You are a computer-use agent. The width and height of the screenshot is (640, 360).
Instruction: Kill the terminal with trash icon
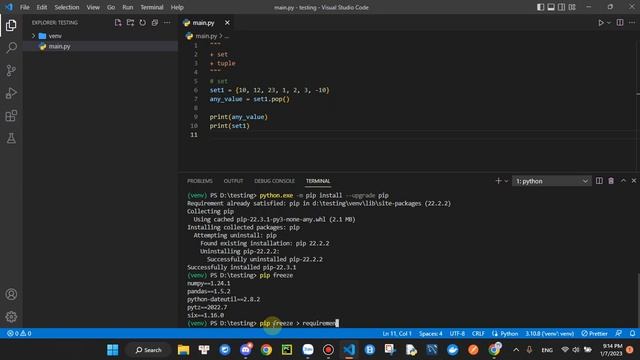(611, 181)
